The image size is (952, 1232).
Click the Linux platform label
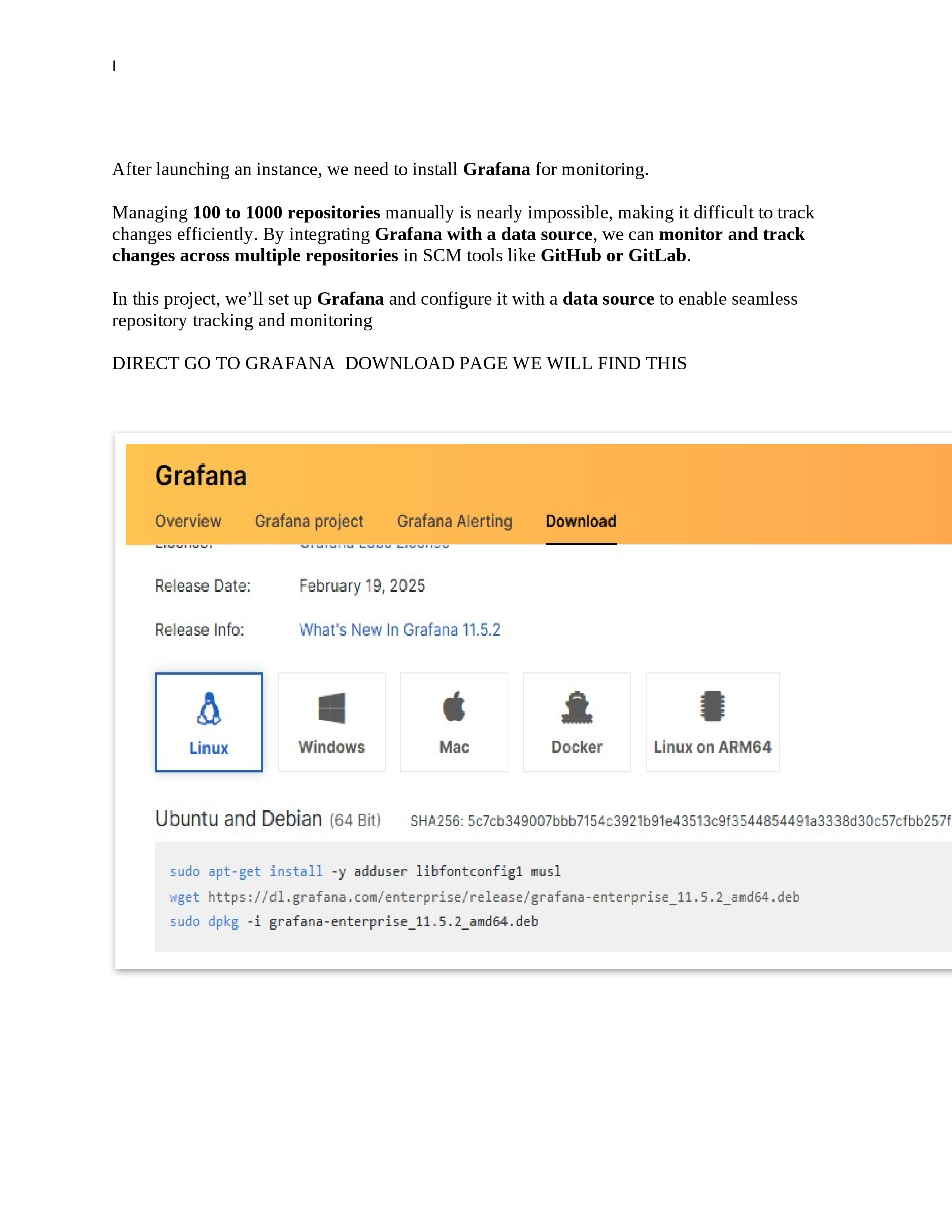209,748
